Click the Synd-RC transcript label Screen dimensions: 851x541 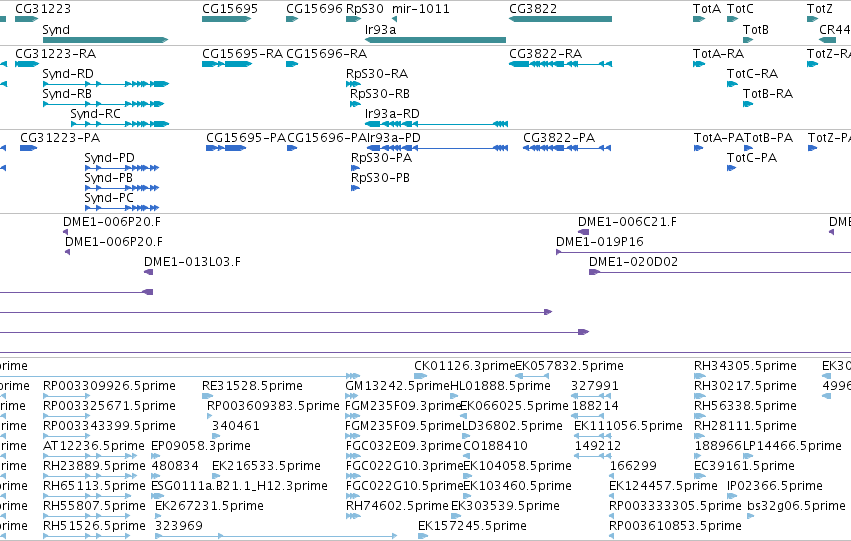96,114
